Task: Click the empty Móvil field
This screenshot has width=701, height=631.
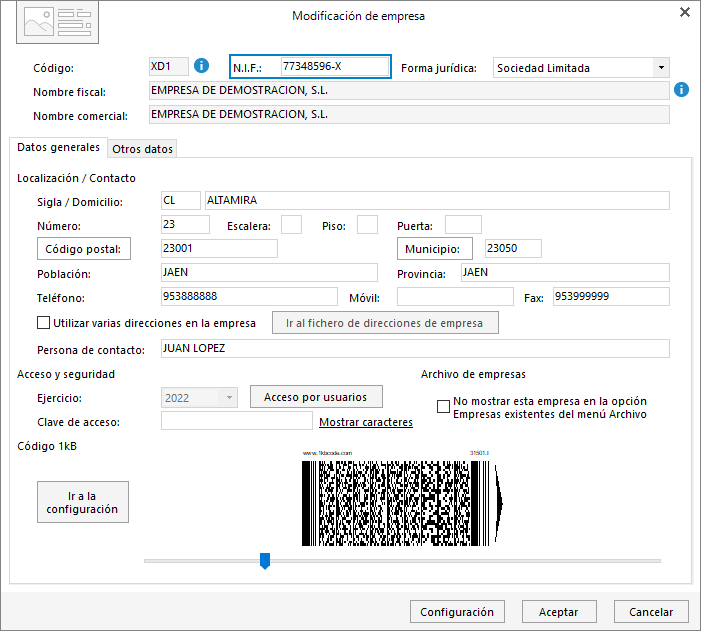Action: pos(455,296)
